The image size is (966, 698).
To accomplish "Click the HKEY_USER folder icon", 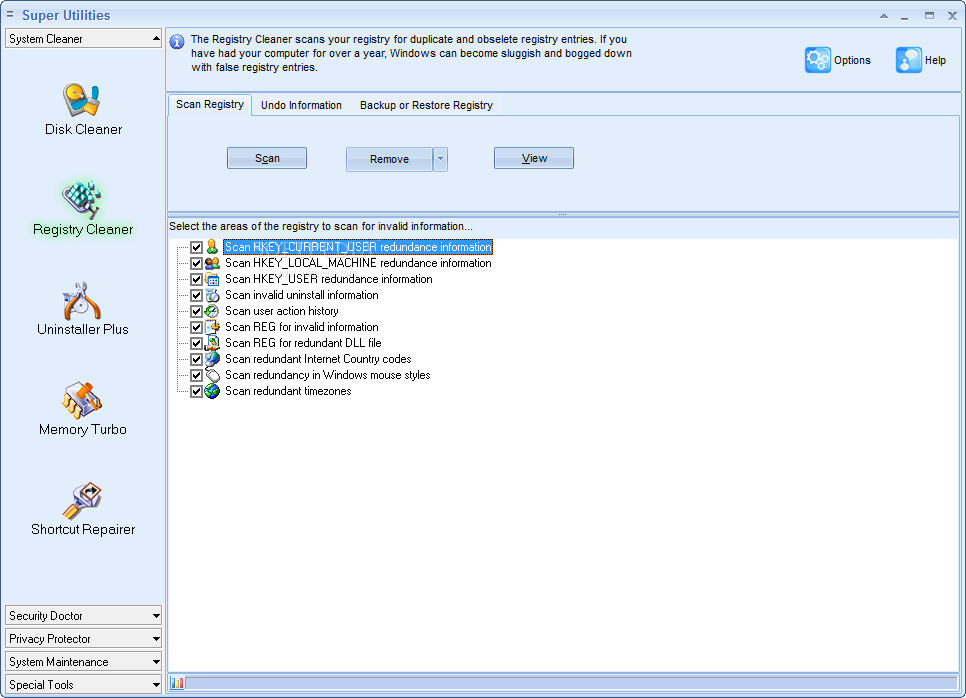I will [212, 279].
